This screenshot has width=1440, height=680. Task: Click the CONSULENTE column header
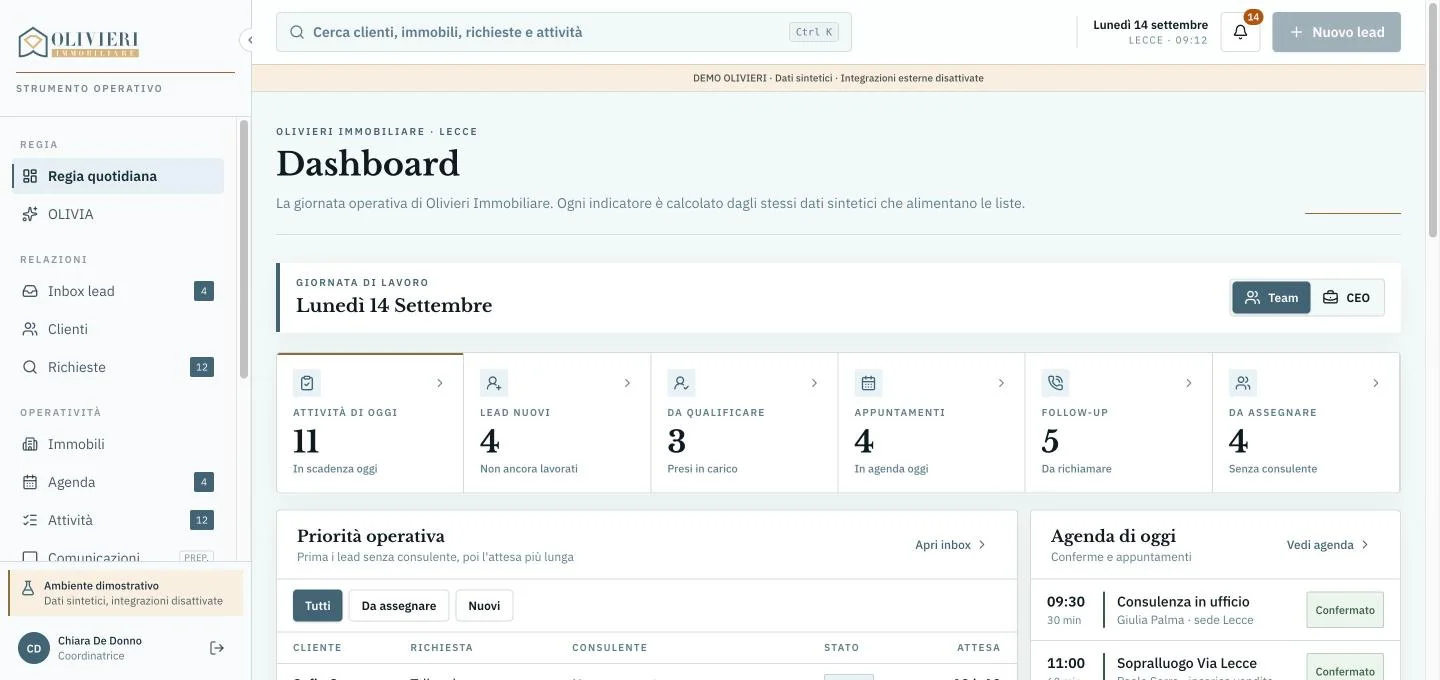click(x=610, y=648)
